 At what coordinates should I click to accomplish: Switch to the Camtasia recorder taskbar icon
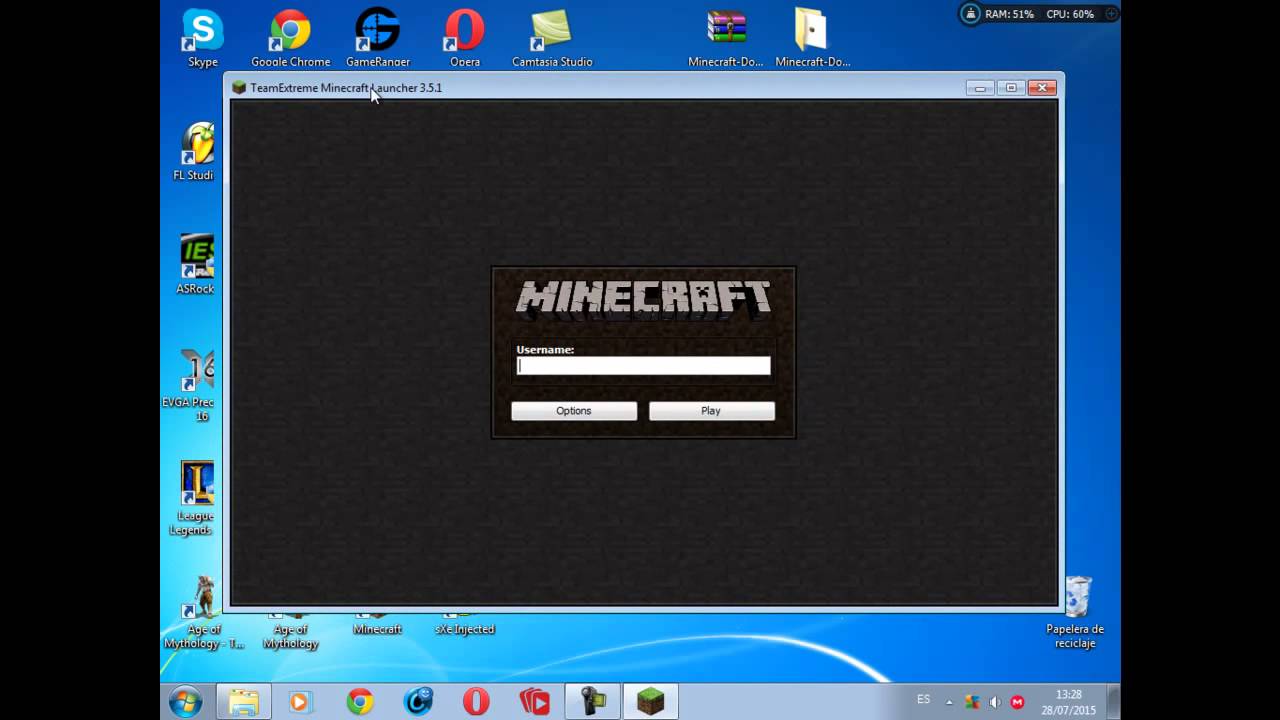593,702
